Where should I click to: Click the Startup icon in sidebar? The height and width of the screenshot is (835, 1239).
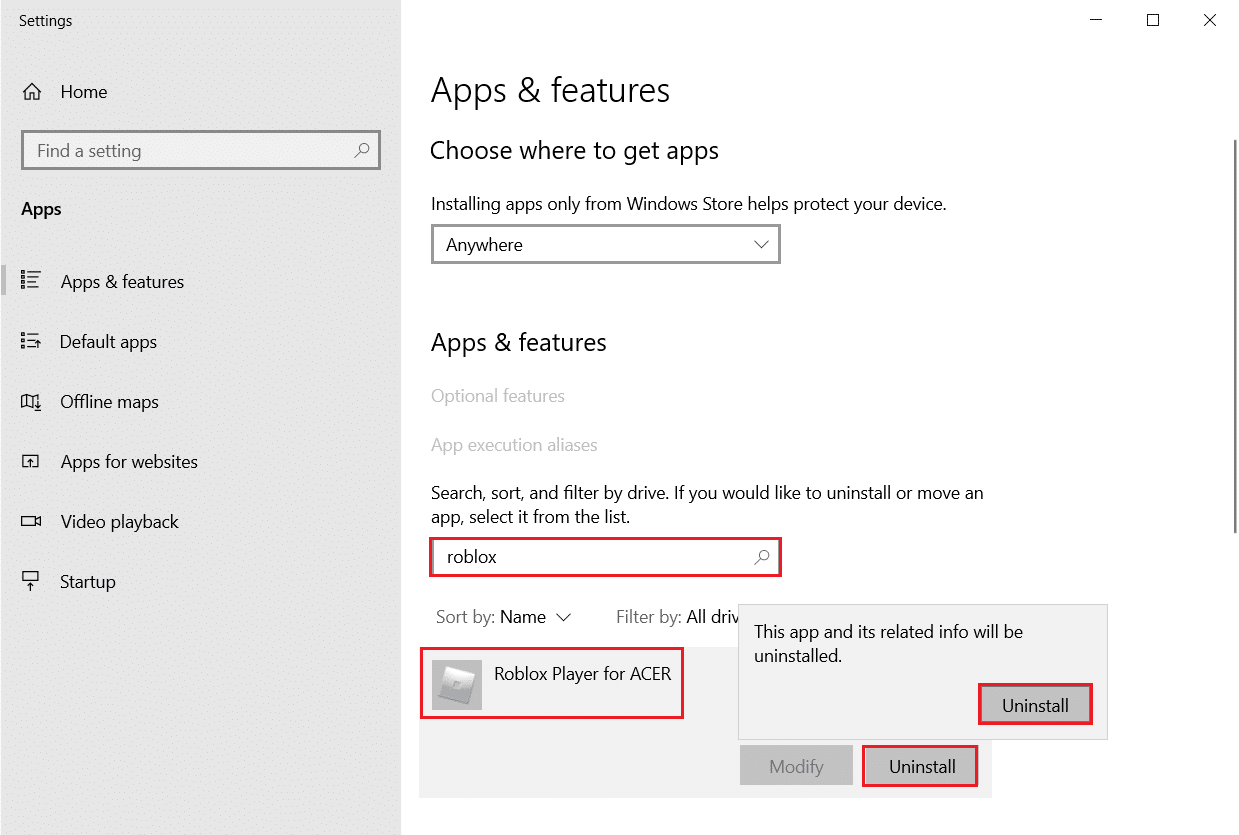coord(31,581)
